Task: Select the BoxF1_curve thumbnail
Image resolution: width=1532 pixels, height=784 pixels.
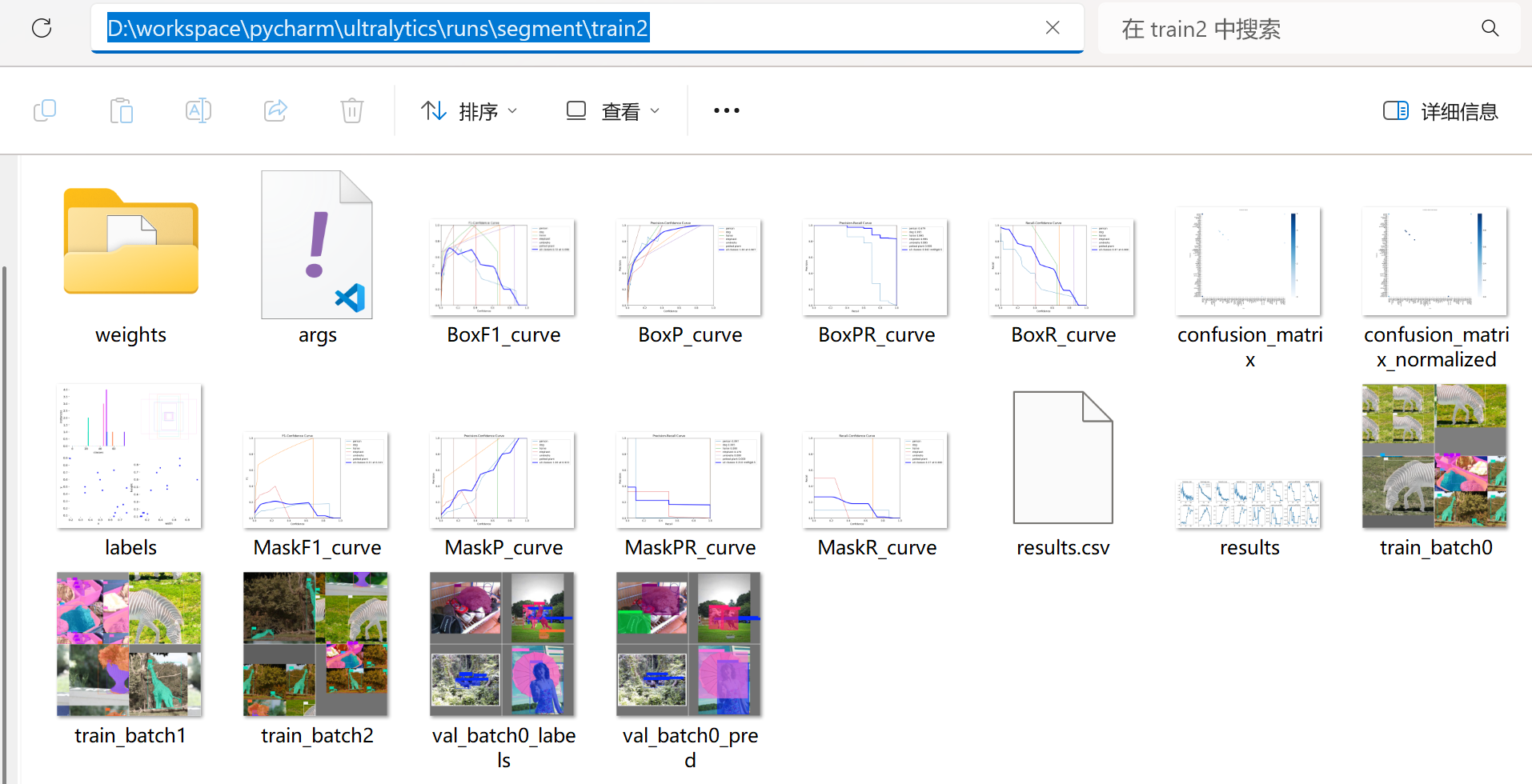Action: coord(503,267)
